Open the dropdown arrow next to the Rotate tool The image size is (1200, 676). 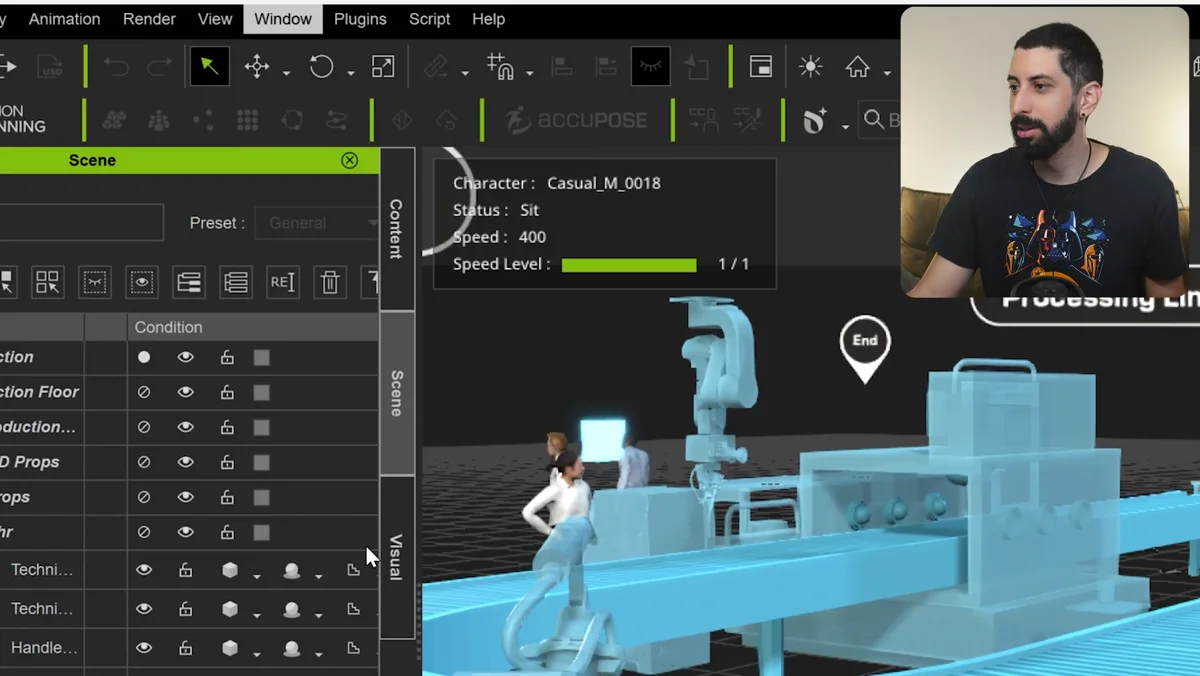tap(351, 75)
